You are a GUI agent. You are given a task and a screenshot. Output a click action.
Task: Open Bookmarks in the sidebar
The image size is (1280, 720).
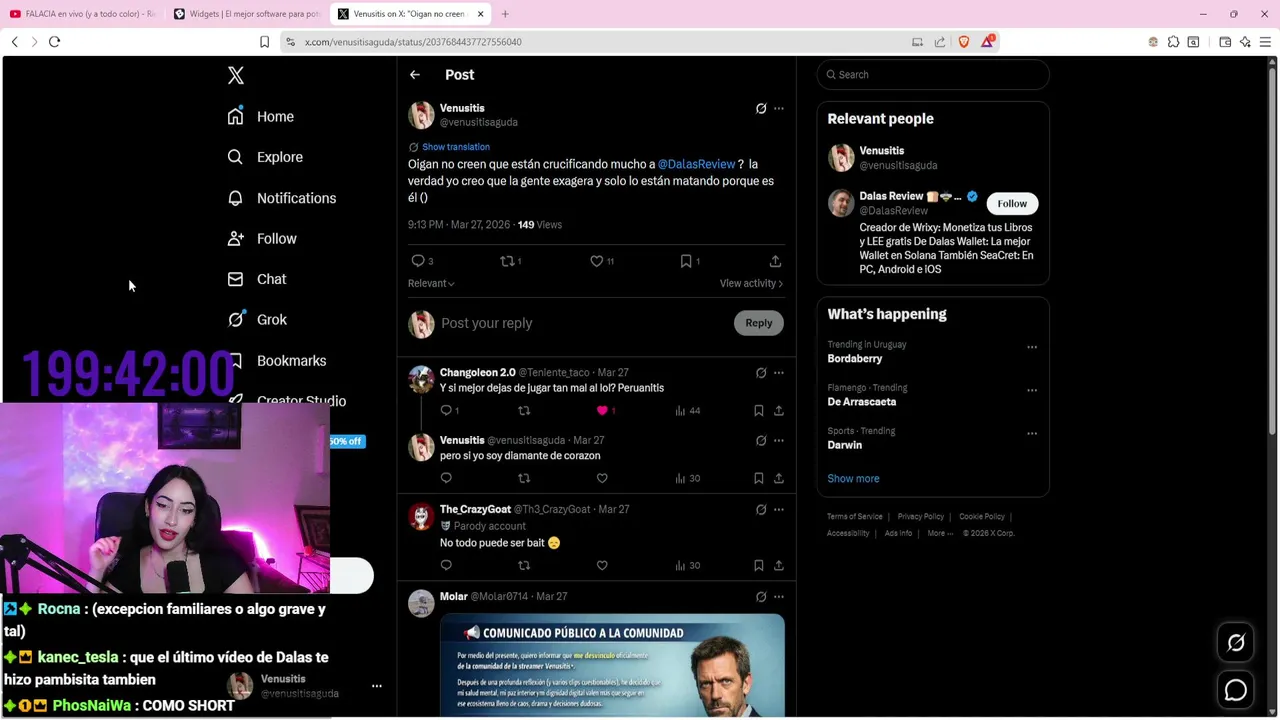[277, 361]
